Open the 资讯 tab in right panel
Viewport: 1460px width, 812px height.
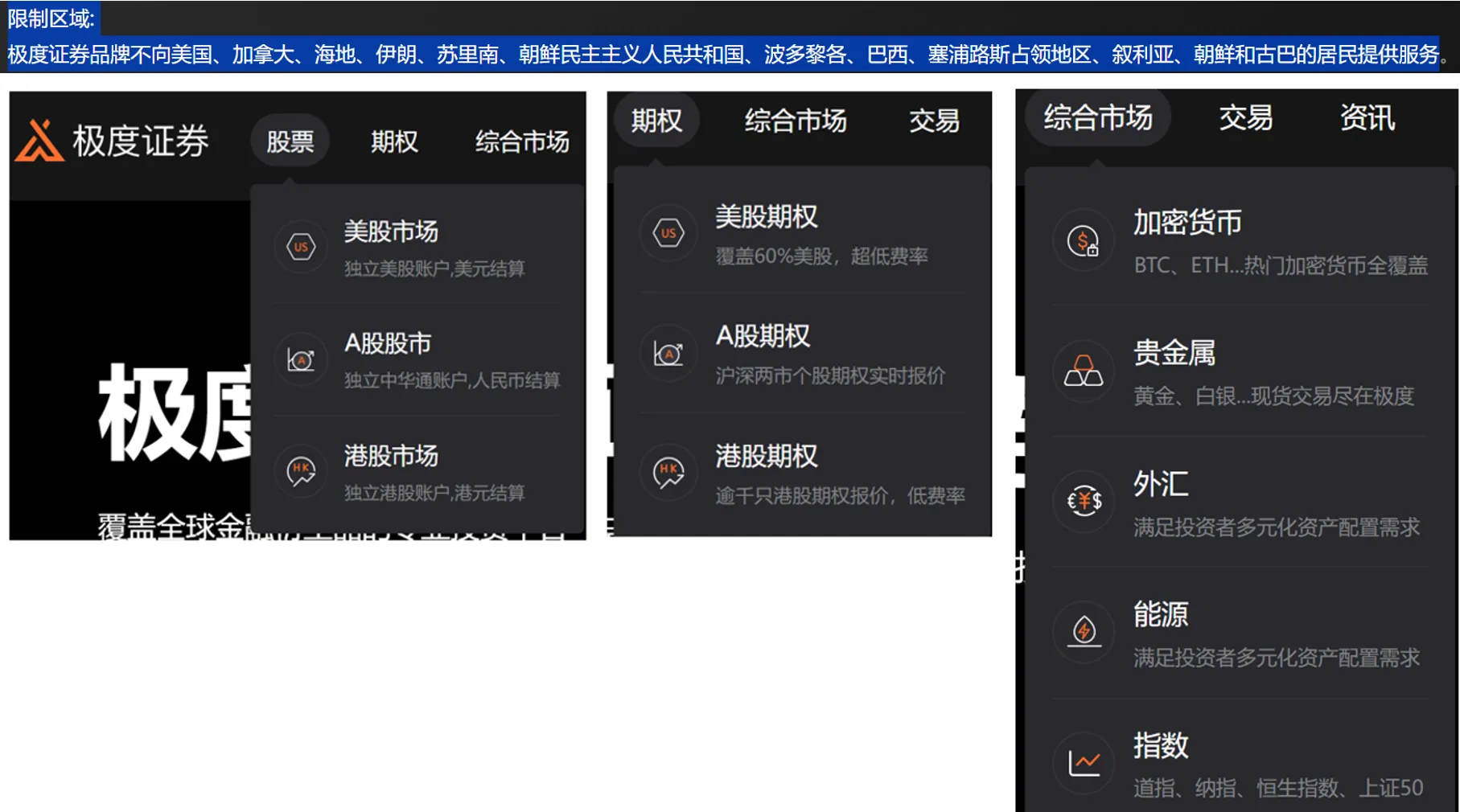(x=1367, y=117)
